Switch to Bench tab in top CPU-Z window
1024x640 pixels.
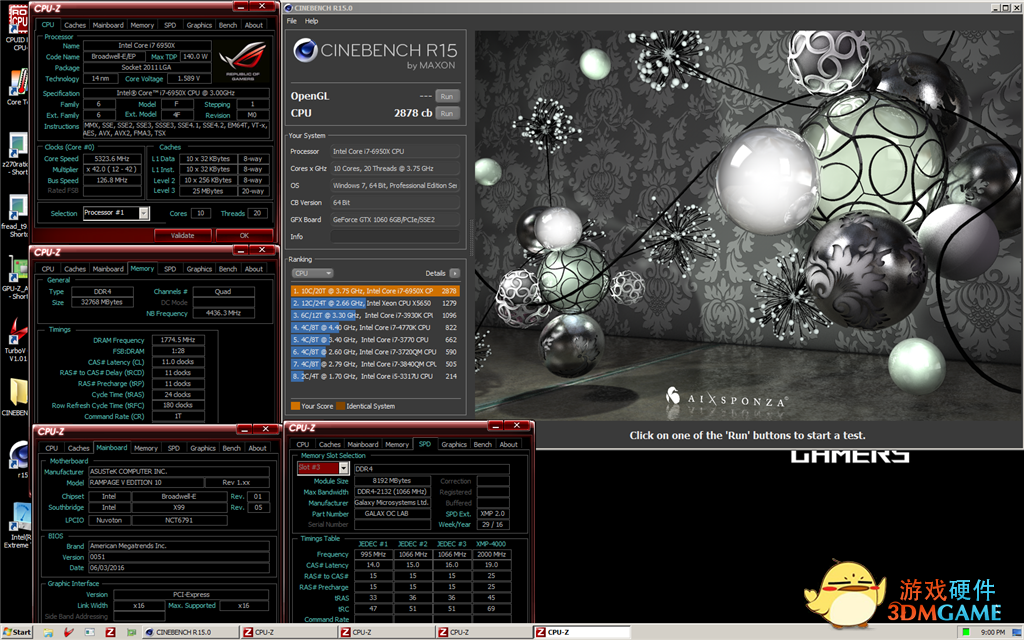click(228, 25)
